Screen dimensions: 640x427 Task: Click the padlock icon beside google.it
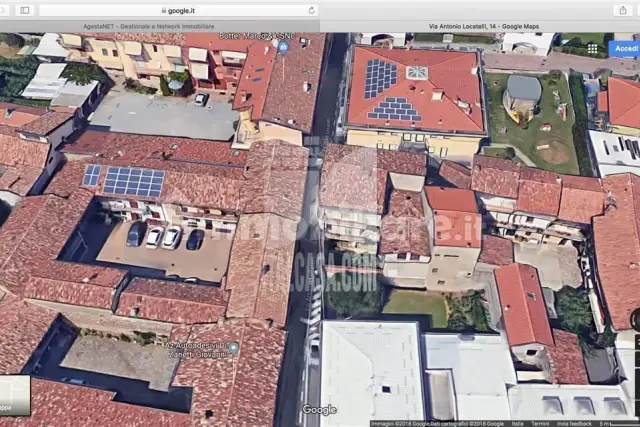click(x=164, y=11)
